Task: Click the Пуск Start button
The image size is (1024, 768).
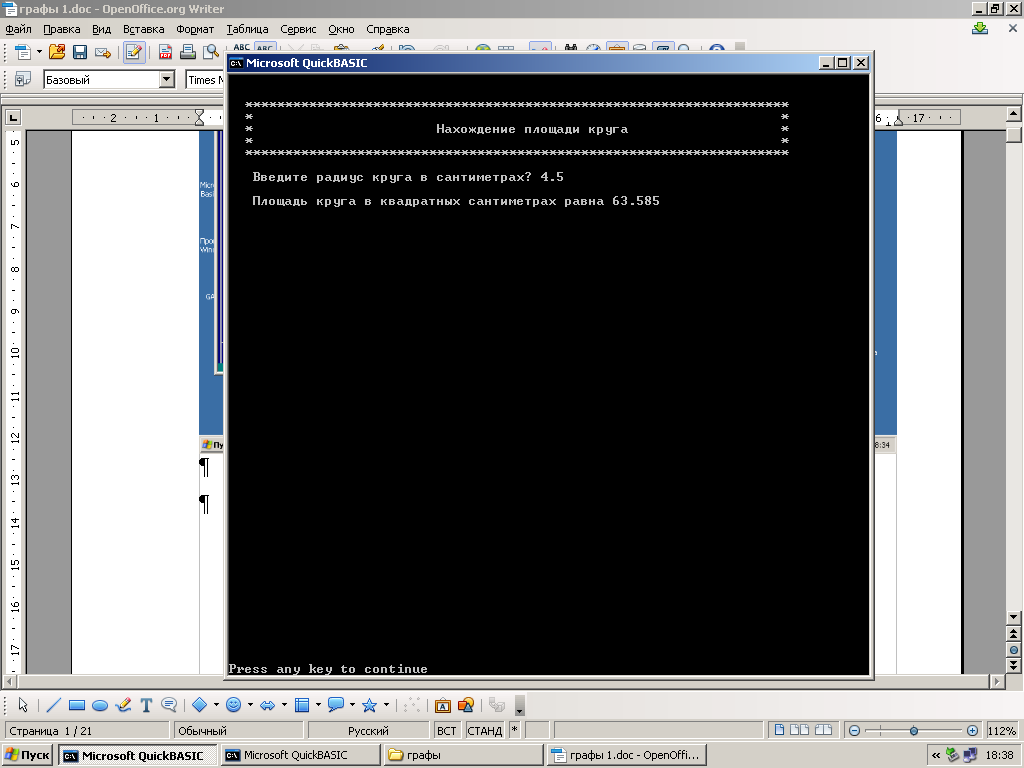Action: coord(27,756)
